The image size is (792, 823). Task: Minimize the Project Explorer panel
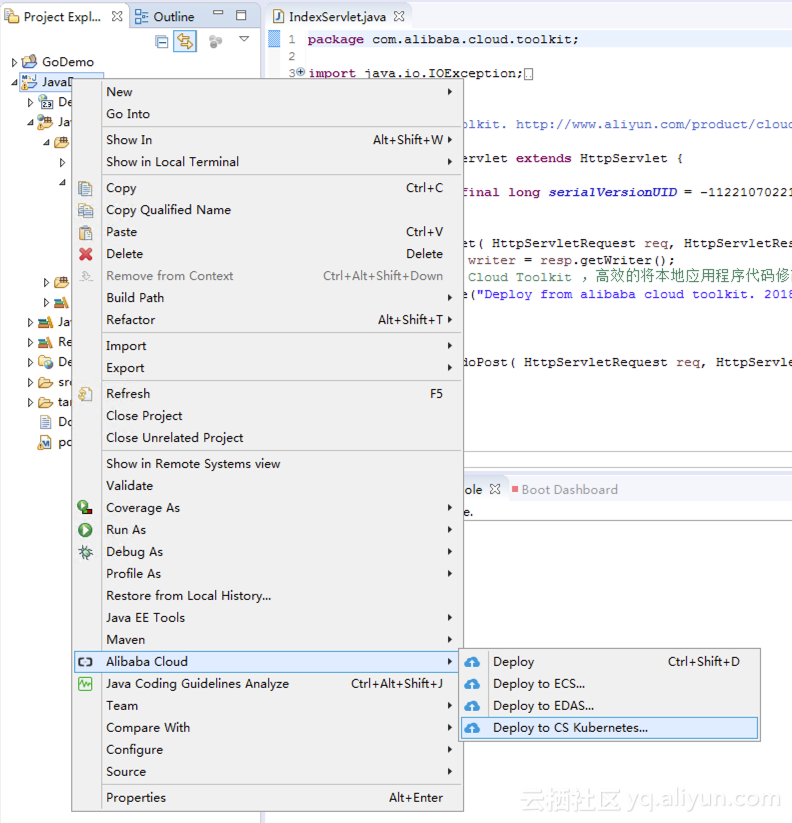point(218,13)
